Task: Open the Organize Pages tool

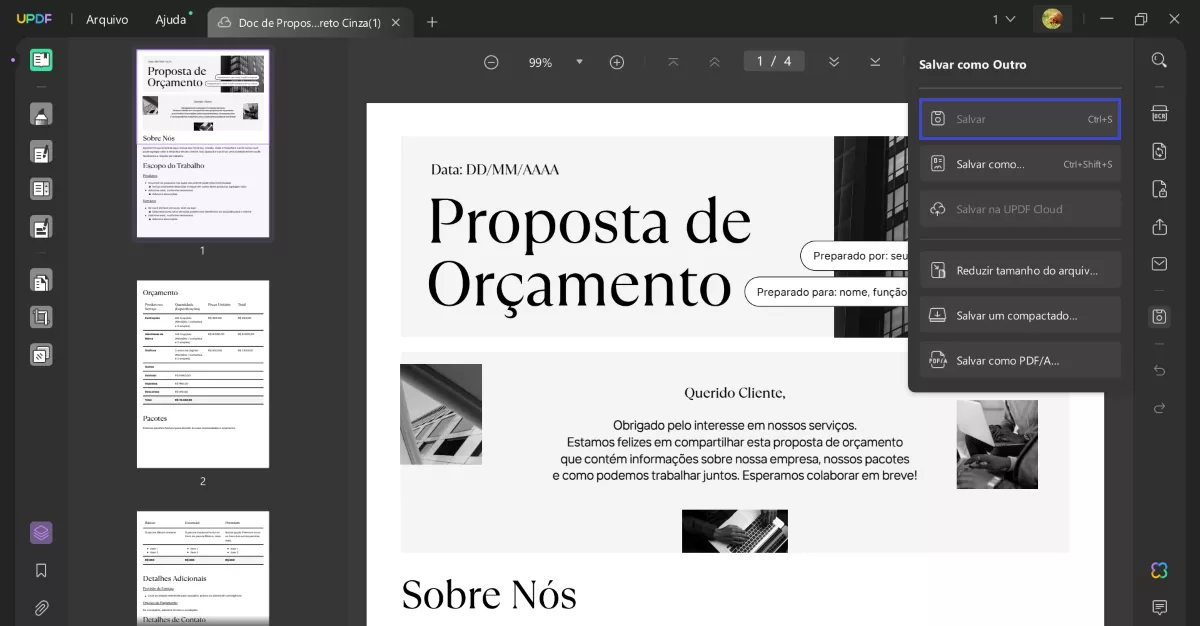Action: tap(41, 280)
